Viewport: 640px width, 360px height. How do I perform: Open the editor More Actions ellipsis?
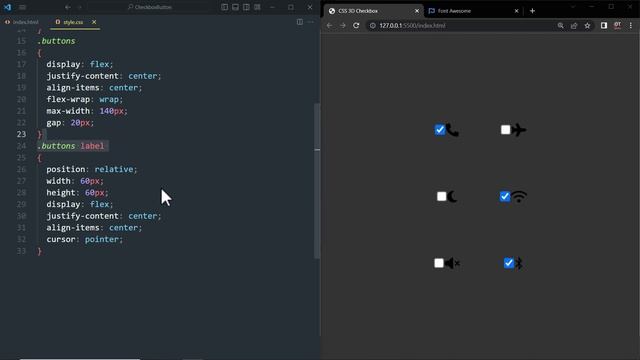pyautogui.click(x=311, y=22)
